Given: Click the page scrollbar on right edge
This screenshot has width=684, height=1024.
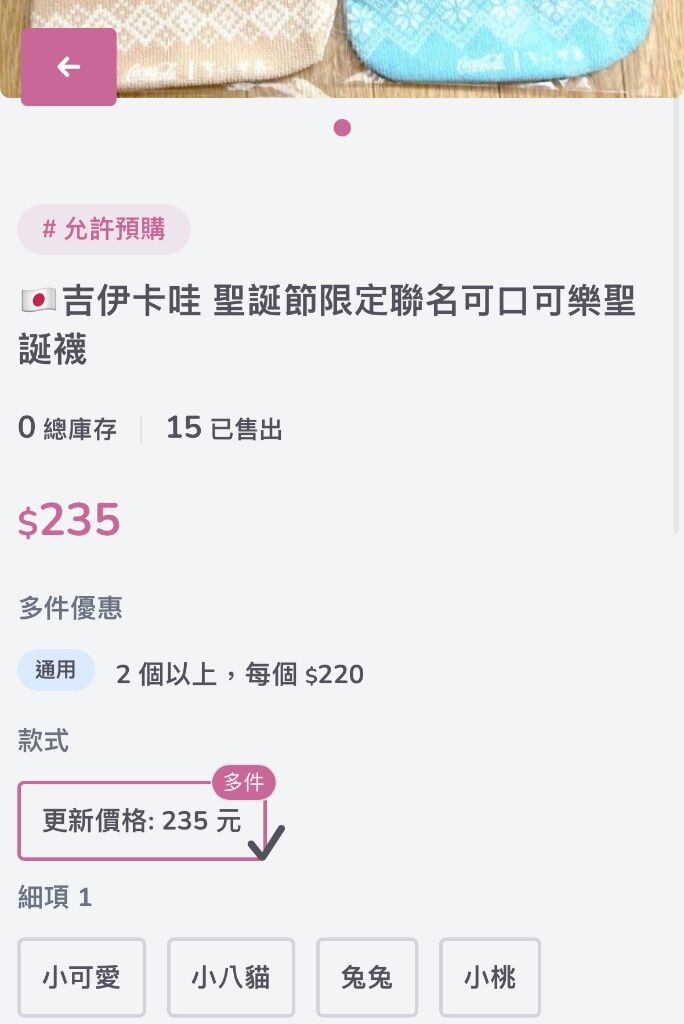Looking at the screenshot, I should [676, 313].
